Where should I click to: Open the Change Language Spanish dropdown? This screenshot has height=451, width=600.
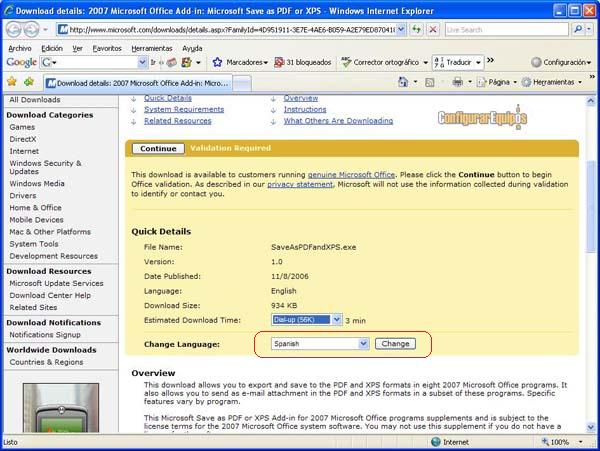tap(364, 344)
